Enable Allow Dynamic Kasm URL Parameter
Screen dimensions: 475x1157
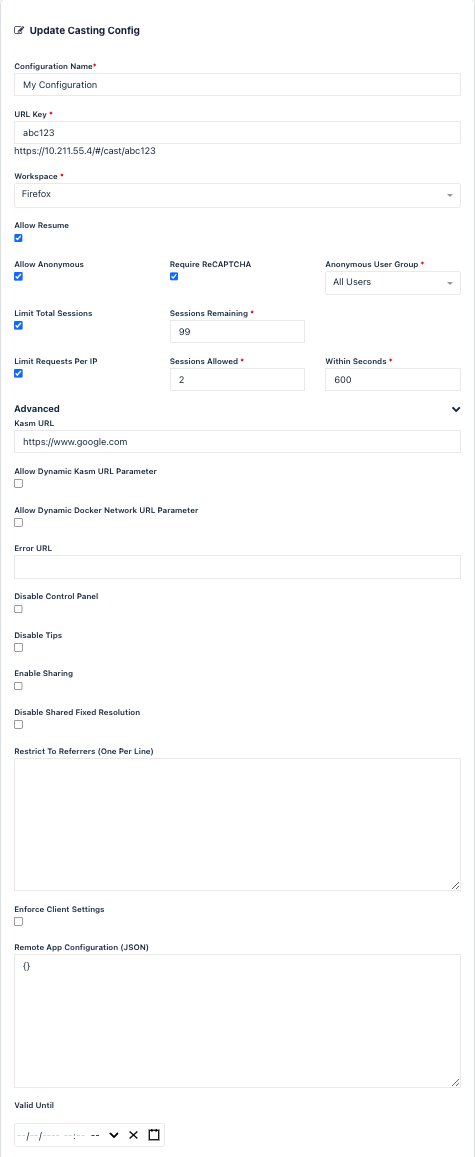tap(18, 484)
